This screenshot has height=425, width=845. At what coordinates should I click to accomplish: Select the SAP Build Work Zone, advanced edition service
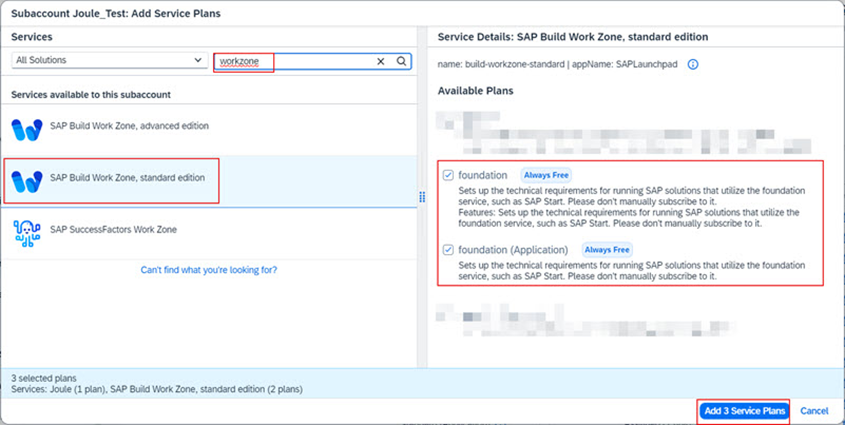point(129,126)
